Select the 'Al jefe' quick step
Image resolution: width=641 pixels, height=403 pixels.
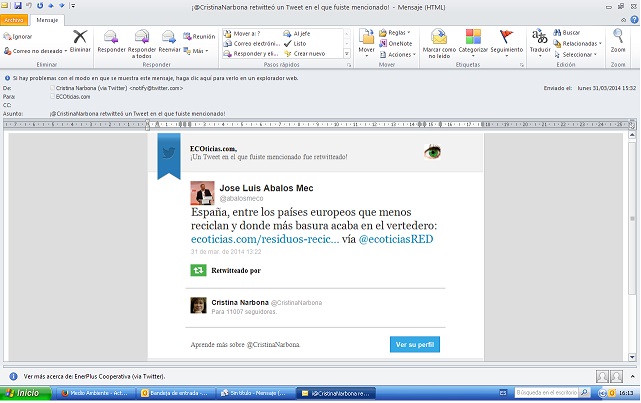pos(297,34)
